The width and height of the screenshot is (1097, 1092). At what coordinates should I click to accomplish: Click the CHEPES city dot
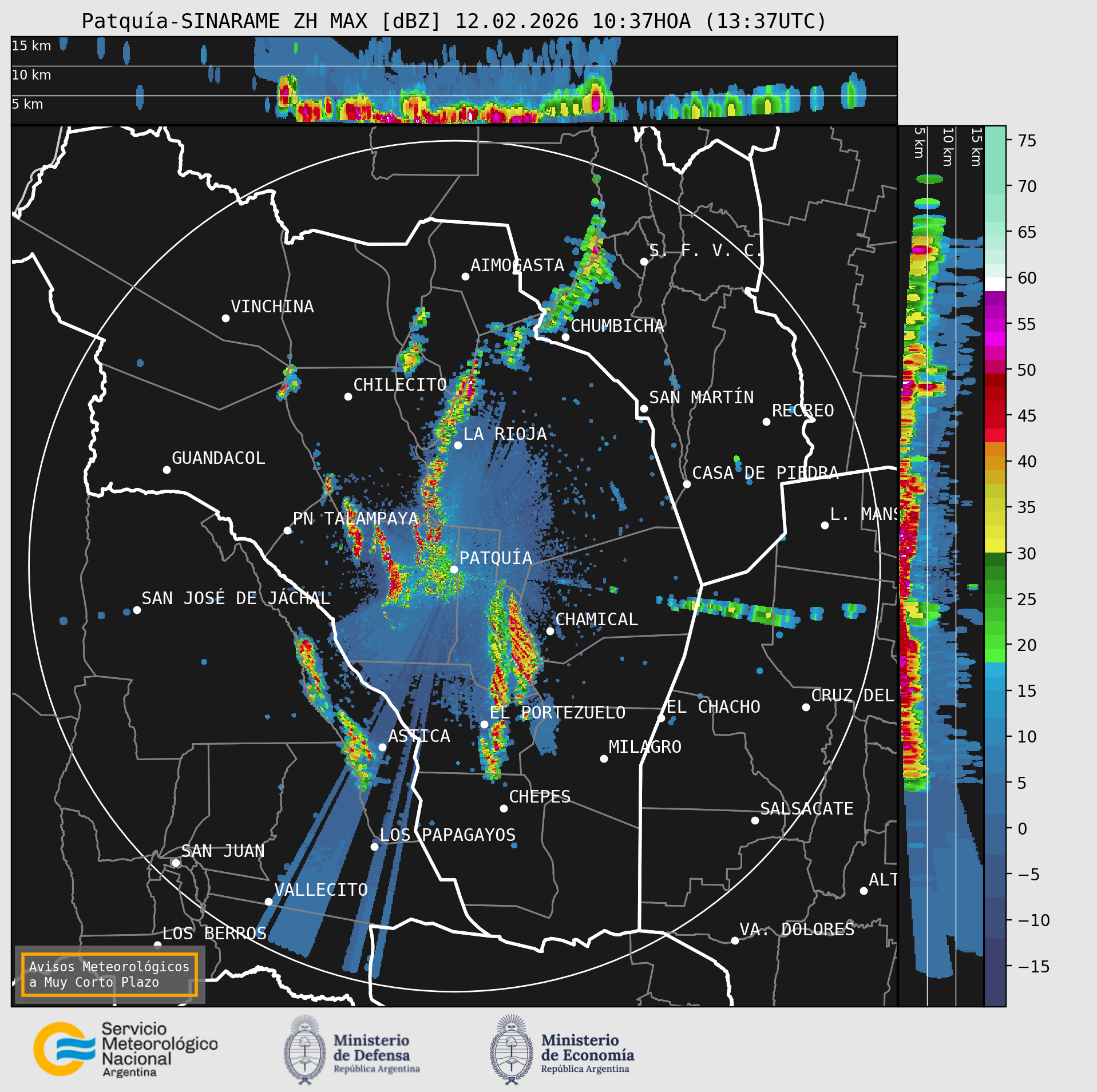point(504,808)
